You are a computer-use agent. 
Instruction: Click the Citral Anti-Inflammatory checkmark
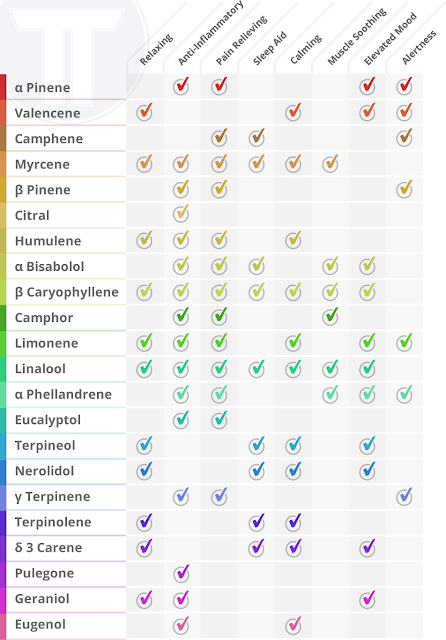(x=181, y=214)
